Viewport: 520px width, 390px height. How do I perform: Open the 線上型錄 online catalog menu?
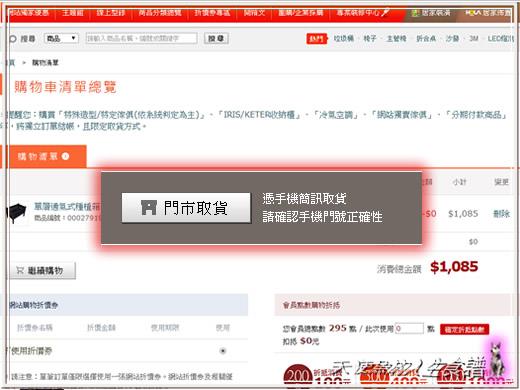coord(111,13)
